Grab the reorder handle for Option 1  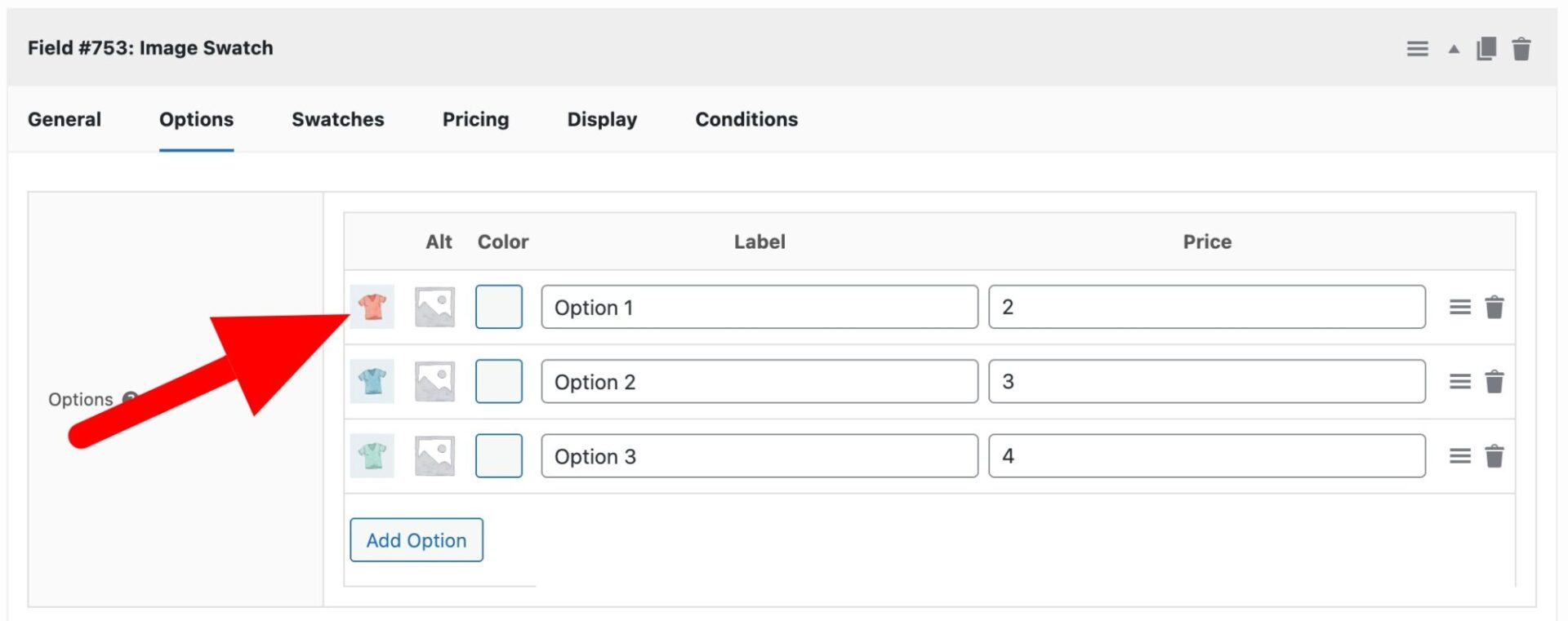coord(1460,308)
